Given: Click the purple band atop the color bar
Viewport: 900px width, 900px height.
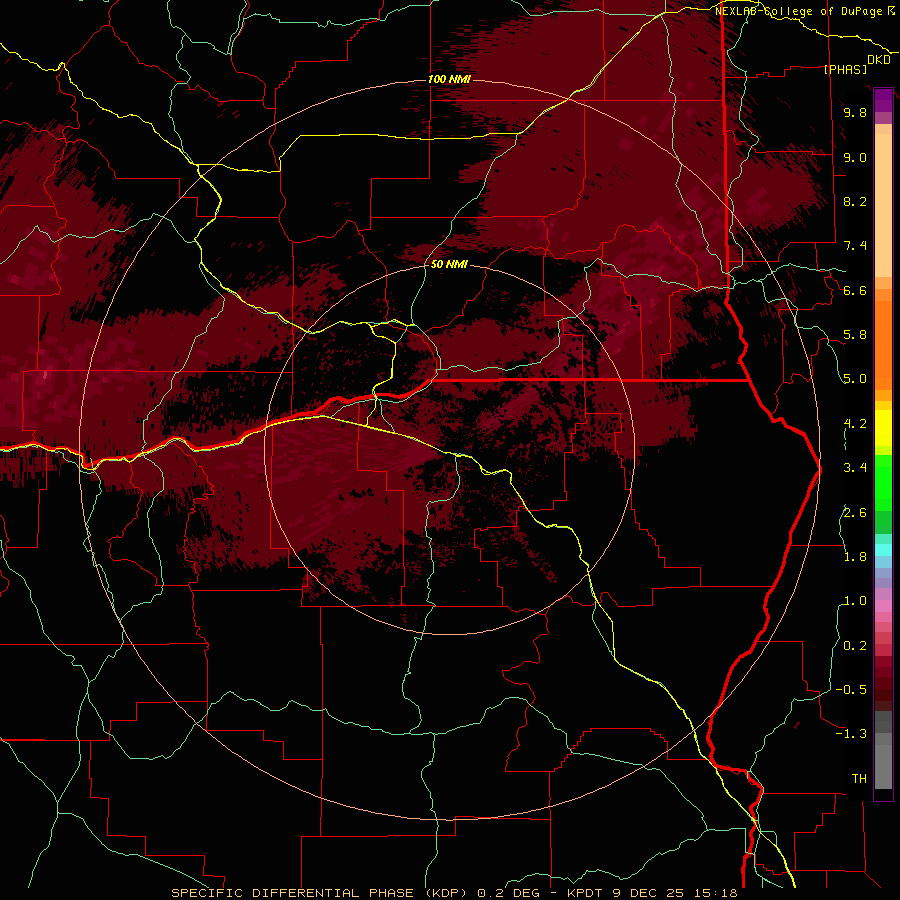Looking at the screenshot, I should (883, 100).
